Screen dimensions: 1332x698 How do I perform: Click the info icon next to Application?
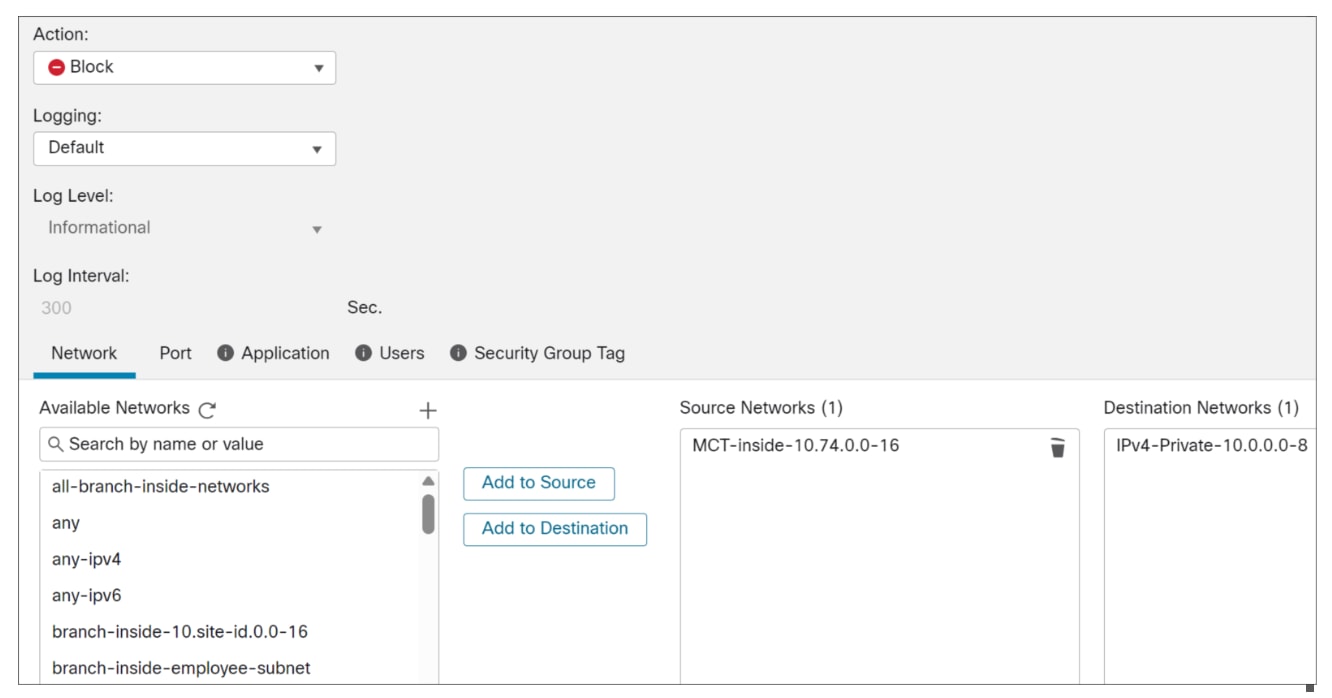pos(226,353)
